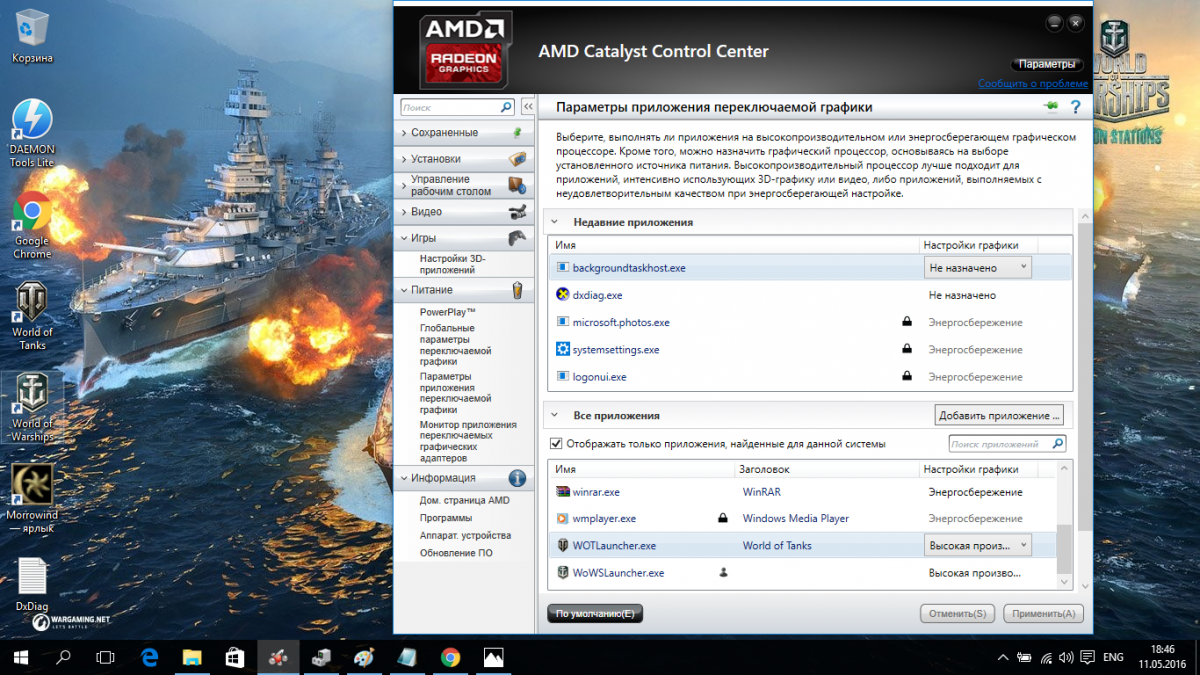This screenshot has height=675, width=1200.
Task: Click the lock icon next to logonui.exe
Action: click(907, 376)
